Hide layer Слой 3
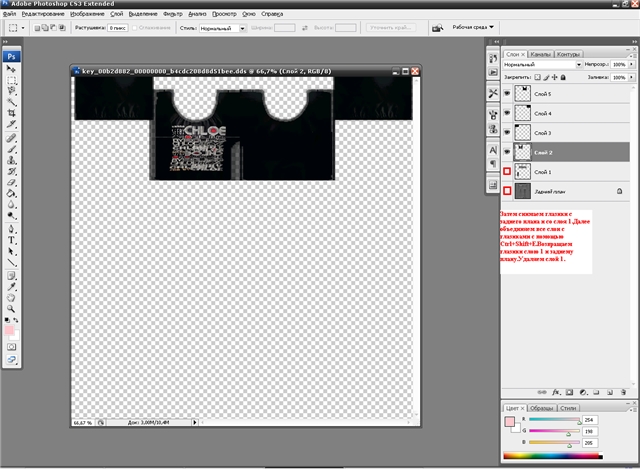 click(x=507, y=132)
